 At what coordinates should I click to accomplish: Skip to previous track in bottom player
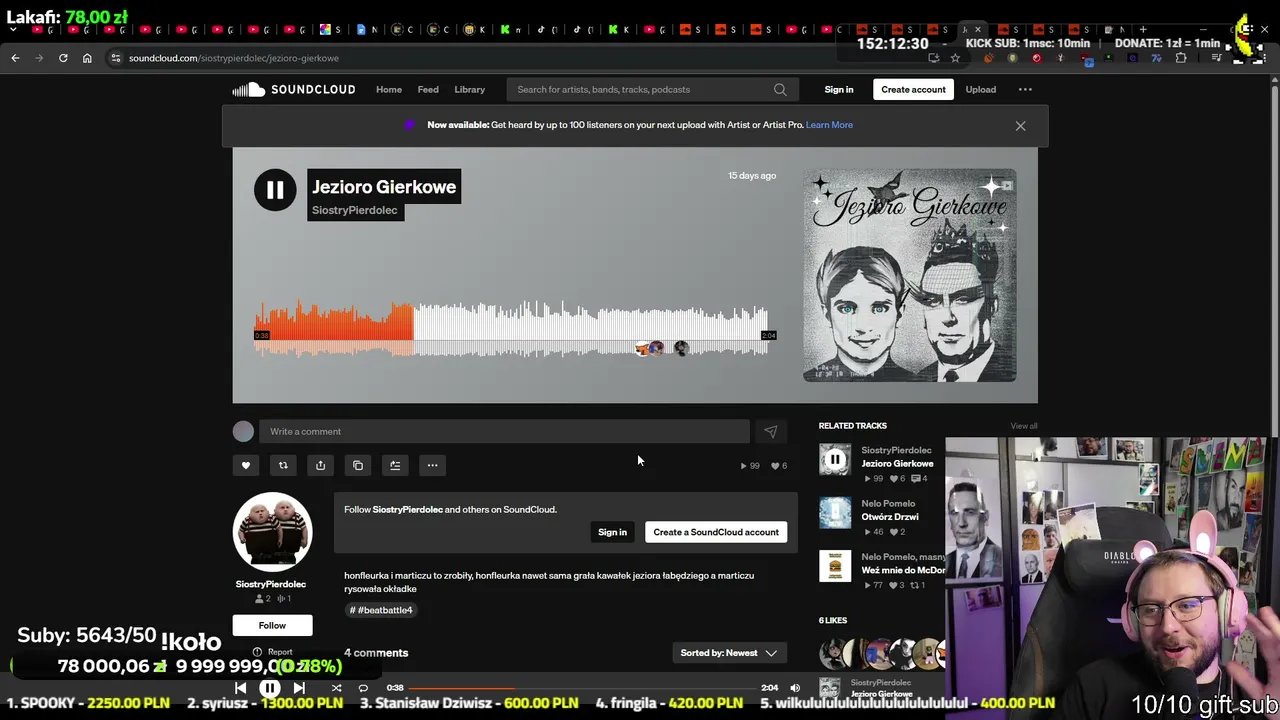point(240,688)
